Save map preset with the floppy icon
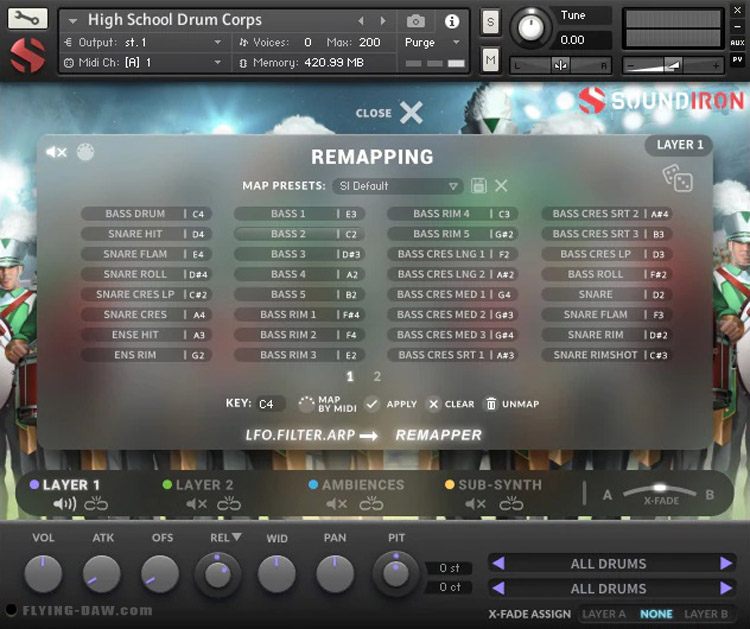 click(x=479, y=186)
